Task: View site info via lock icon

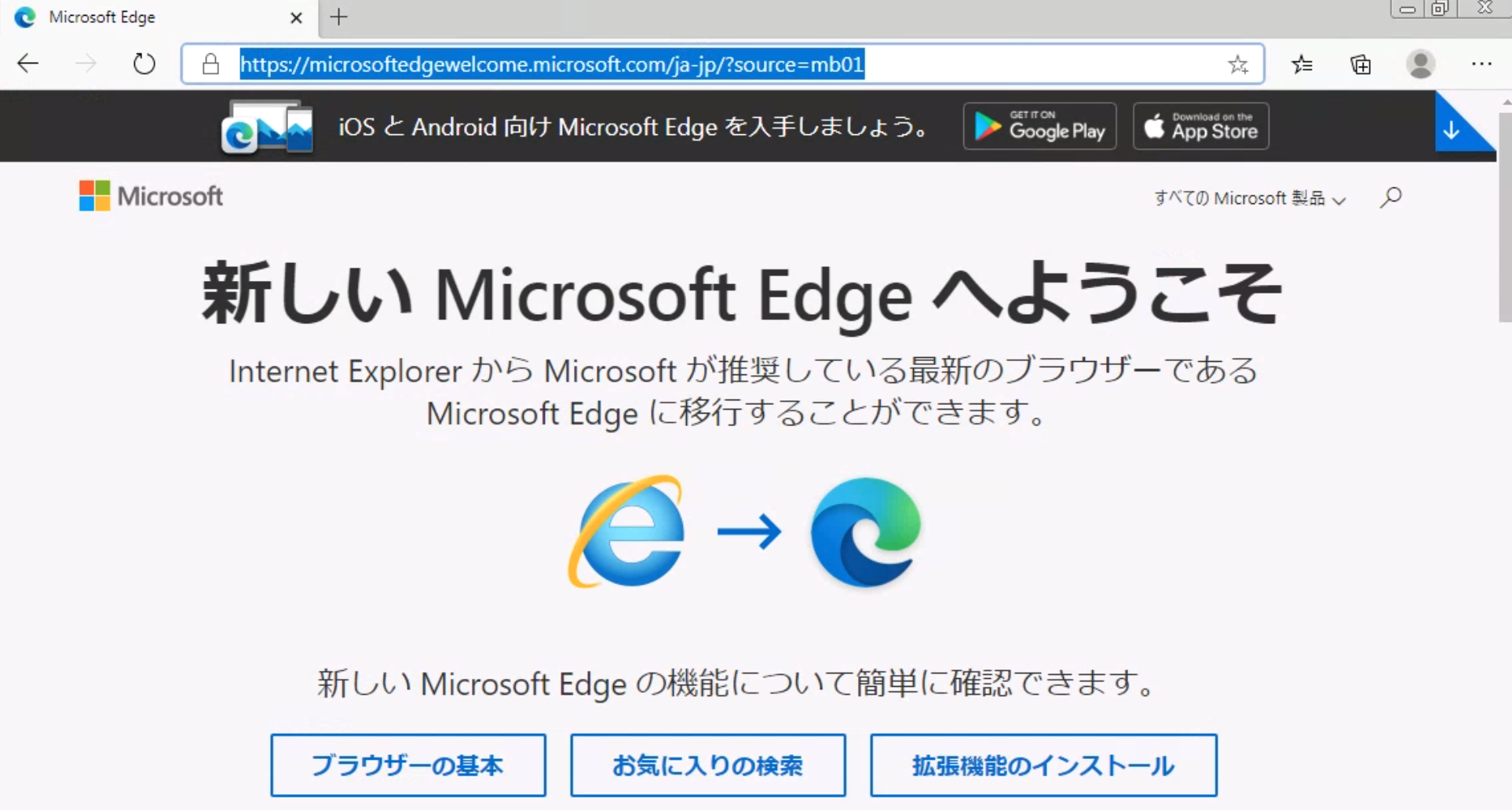Action: click(210, 64)
